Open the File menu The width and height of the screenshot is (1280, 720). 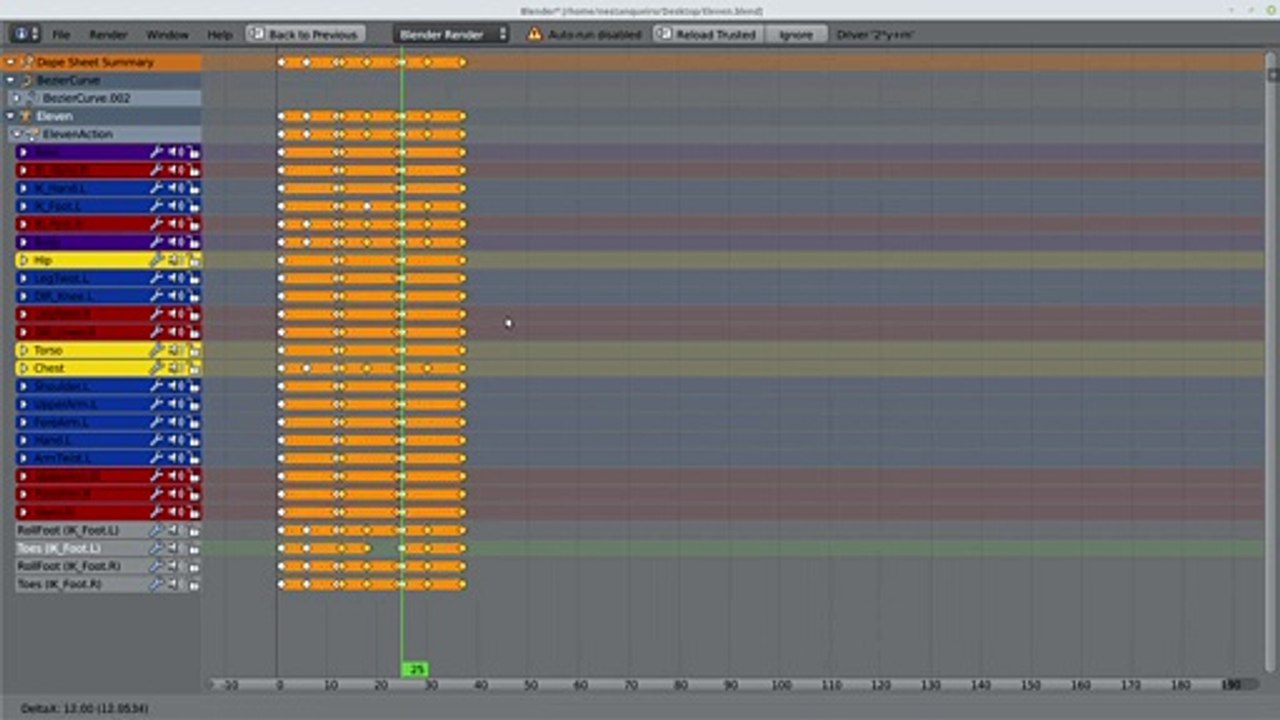point(61,34)
